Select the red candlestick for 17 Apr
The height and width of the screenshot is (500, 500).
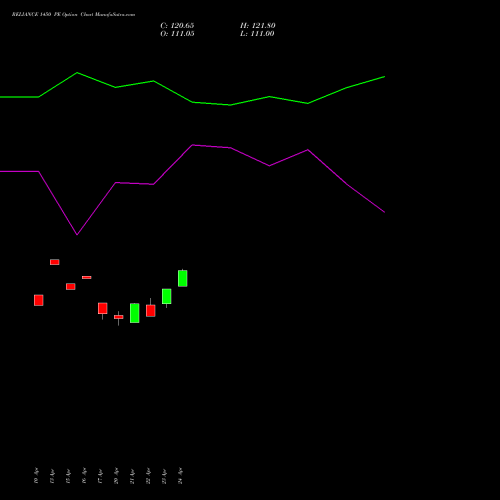(103, 308)
